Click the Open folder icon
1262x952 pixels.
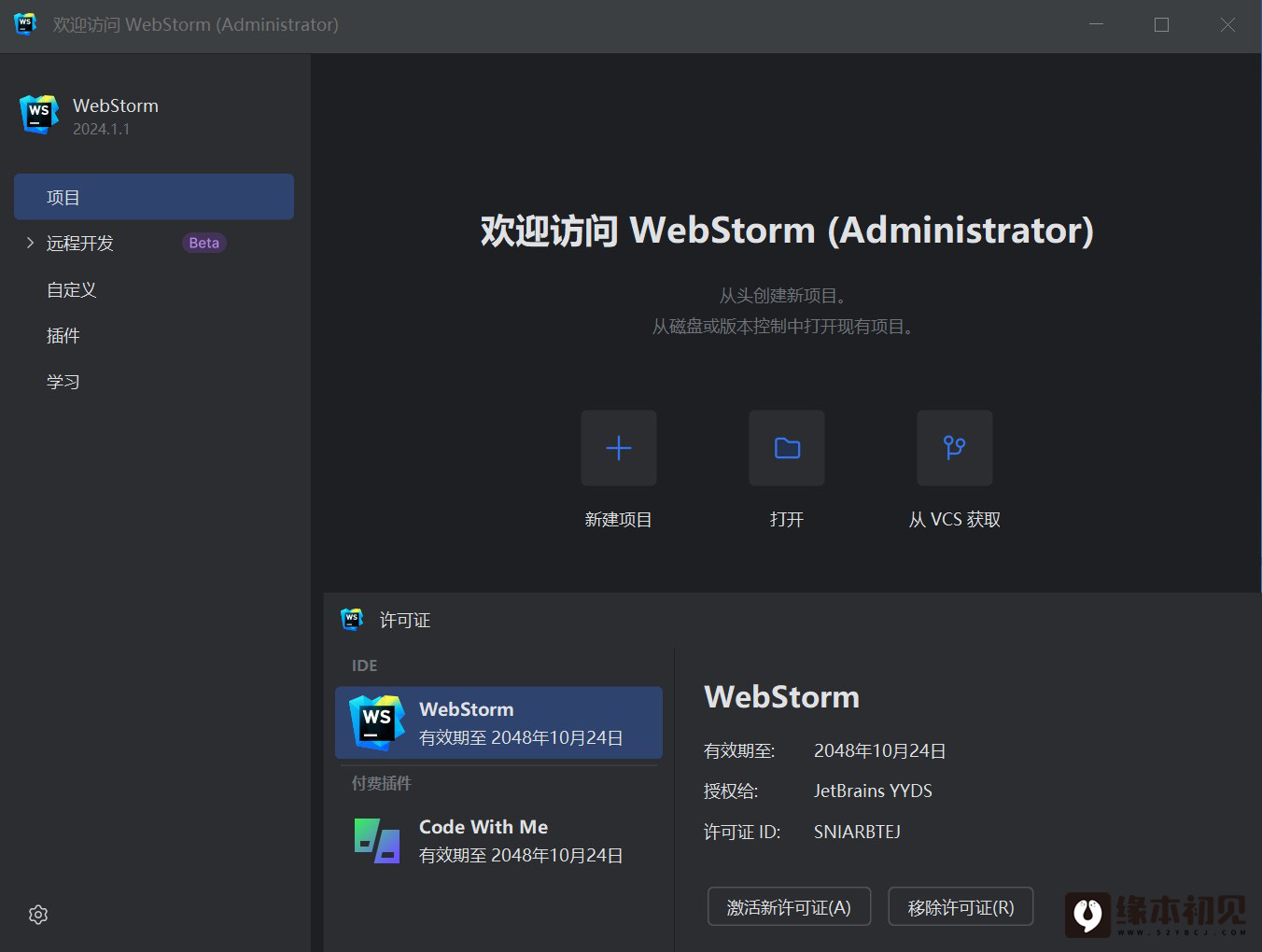787,448
